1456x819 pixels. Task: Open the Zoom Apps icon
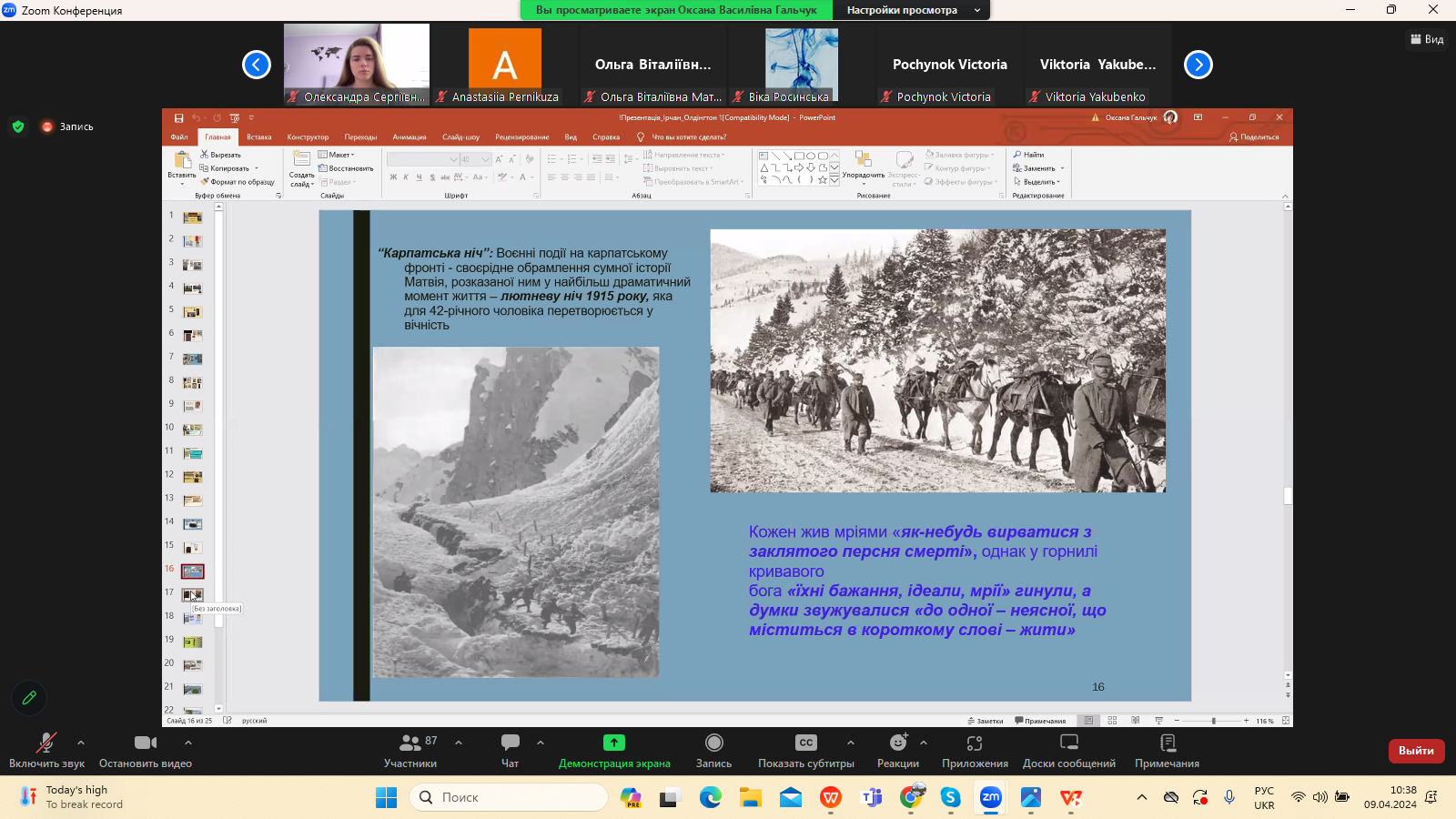click(975, 743)
